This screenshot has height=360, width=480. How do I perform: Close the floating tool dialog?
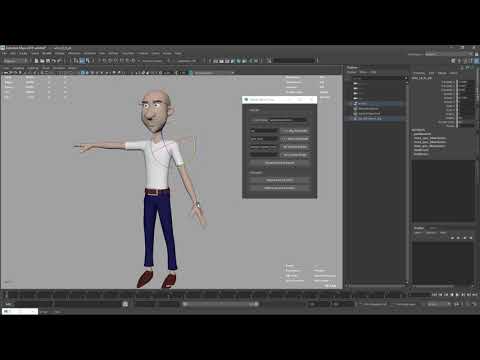(312, 99)
